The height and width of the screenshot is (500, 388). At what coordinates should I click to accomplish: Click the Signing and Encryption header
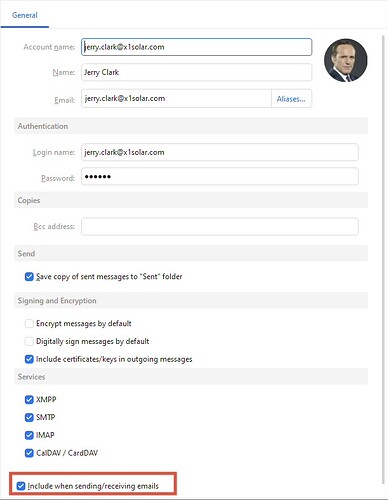(x=191, y=301)
